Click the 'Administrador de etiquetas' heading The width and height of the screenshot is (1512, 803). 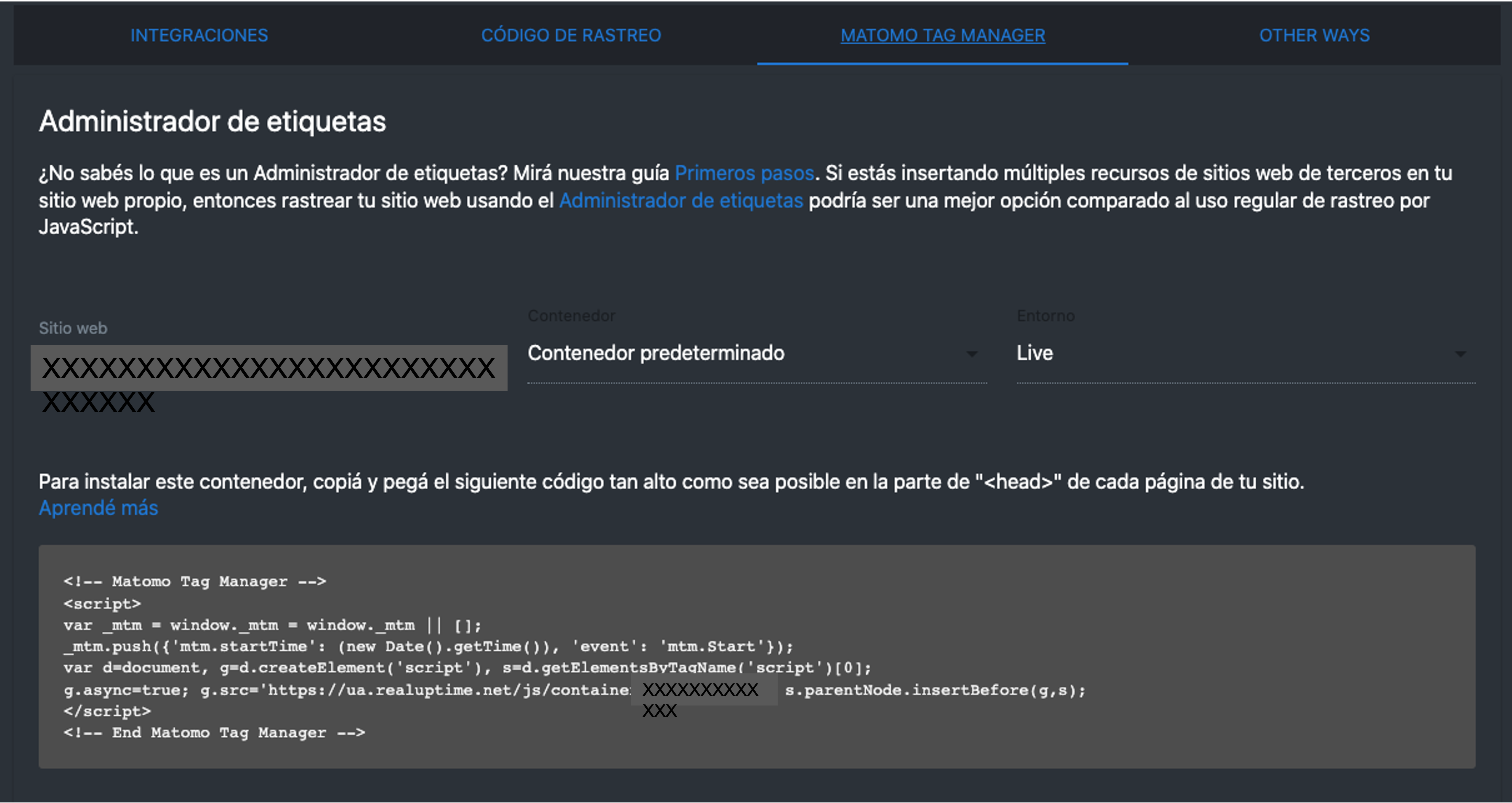pyautogui.click(x=212, y=122)
